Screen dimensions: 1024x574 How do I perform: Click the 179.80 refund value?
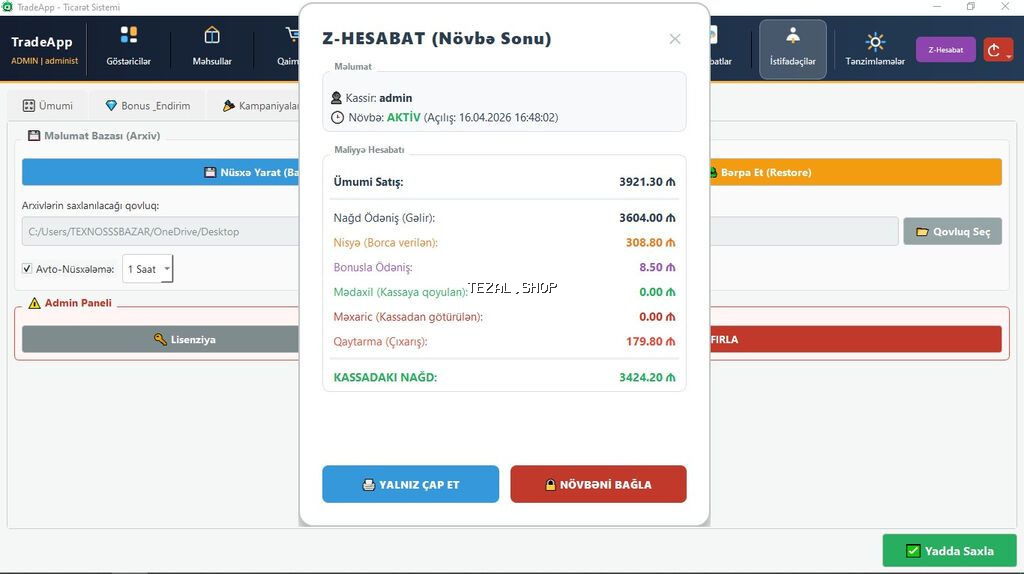click(650, 342)
